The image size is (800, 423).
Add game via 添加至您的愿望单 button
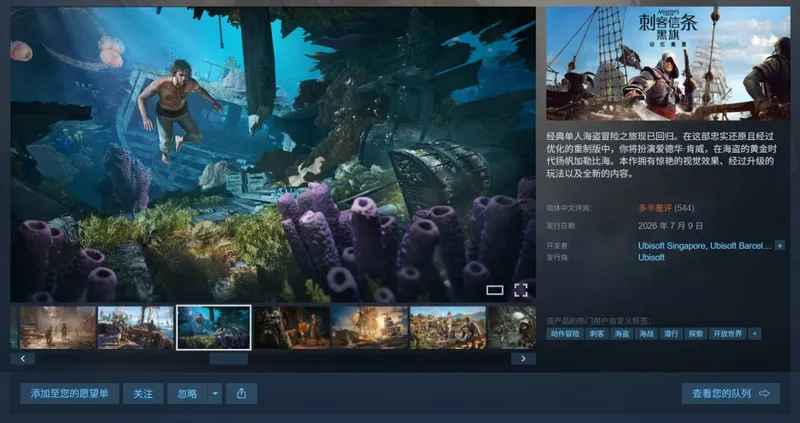tap(69, 393)
